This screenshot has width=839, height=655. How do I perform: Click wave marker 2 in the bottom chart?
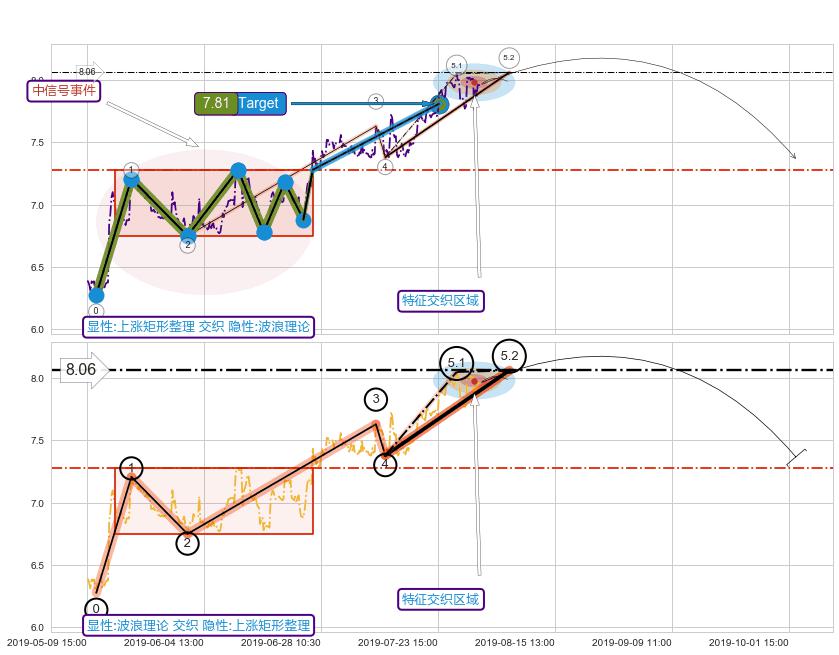click(x=187, y=543)
